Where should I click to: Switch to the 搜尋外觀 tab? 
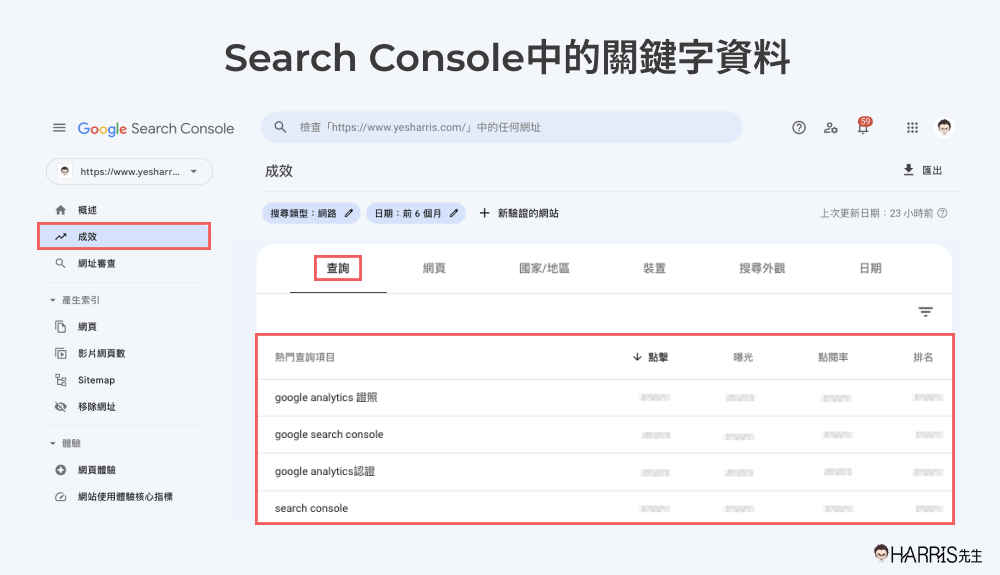762,268
